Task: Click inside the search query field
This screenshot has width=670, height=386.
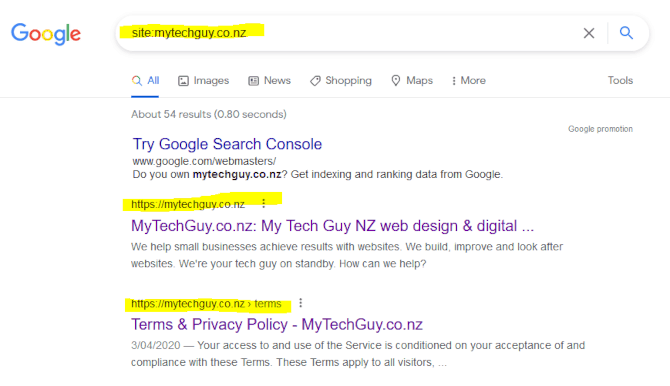Action: click(350, 33)
